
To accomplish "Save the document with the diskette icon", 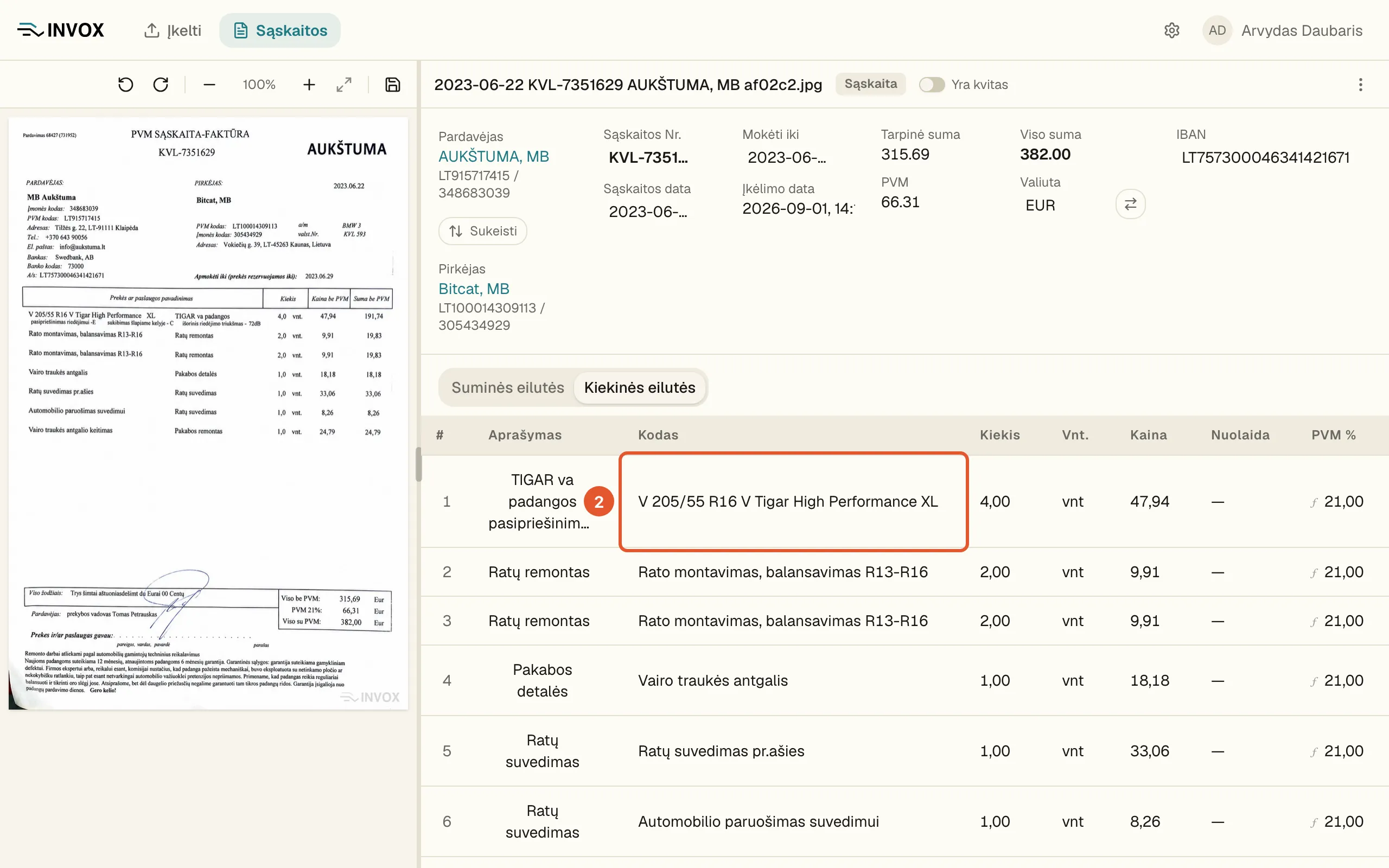I will (x=393, y=85).
